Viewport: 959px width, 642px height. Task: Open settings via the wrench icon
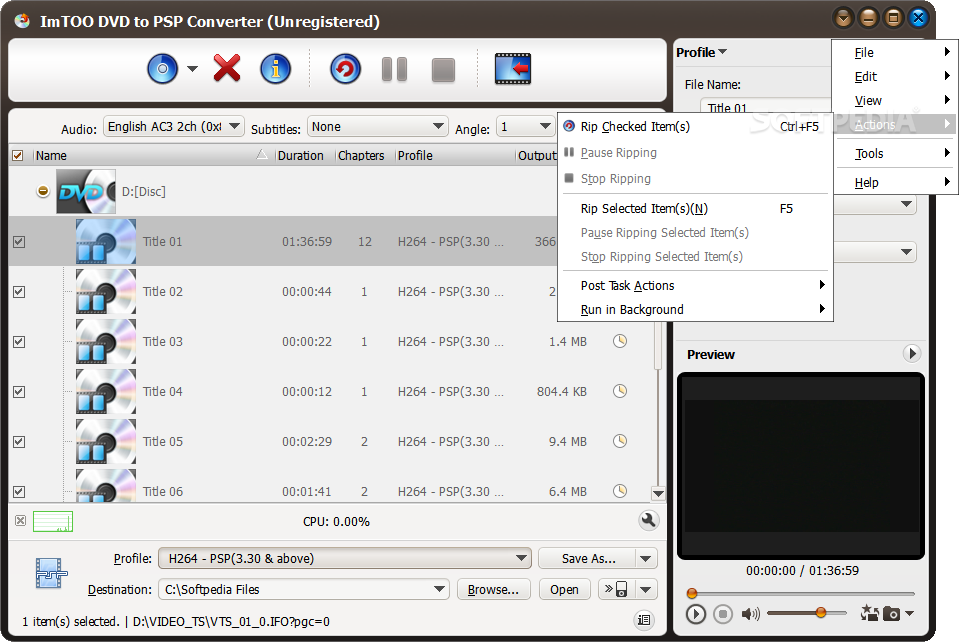[649, 520]
